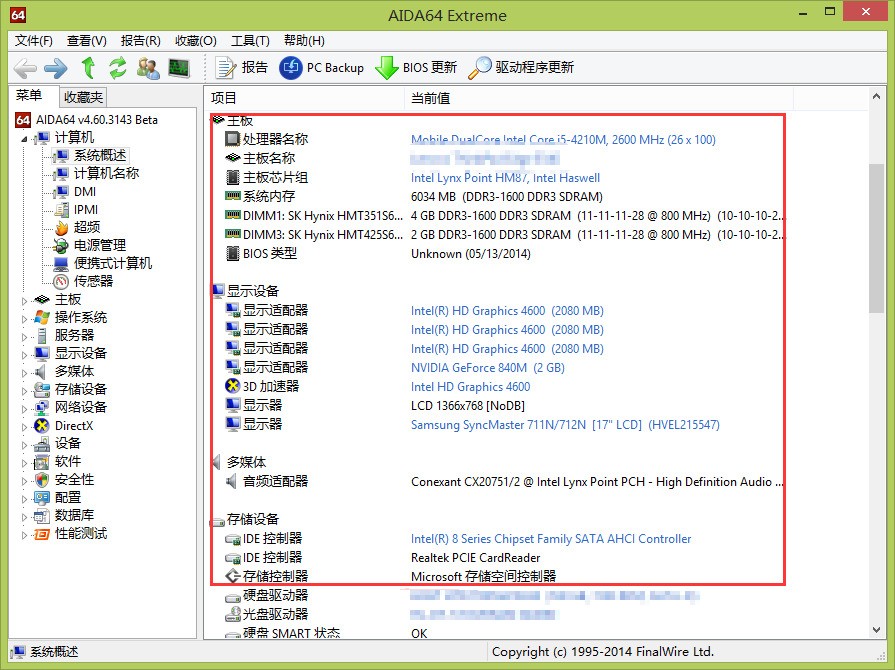Click the vertical scrollbar down arrow
This screenshot has width=895, height=670.
tap(876, 630)
